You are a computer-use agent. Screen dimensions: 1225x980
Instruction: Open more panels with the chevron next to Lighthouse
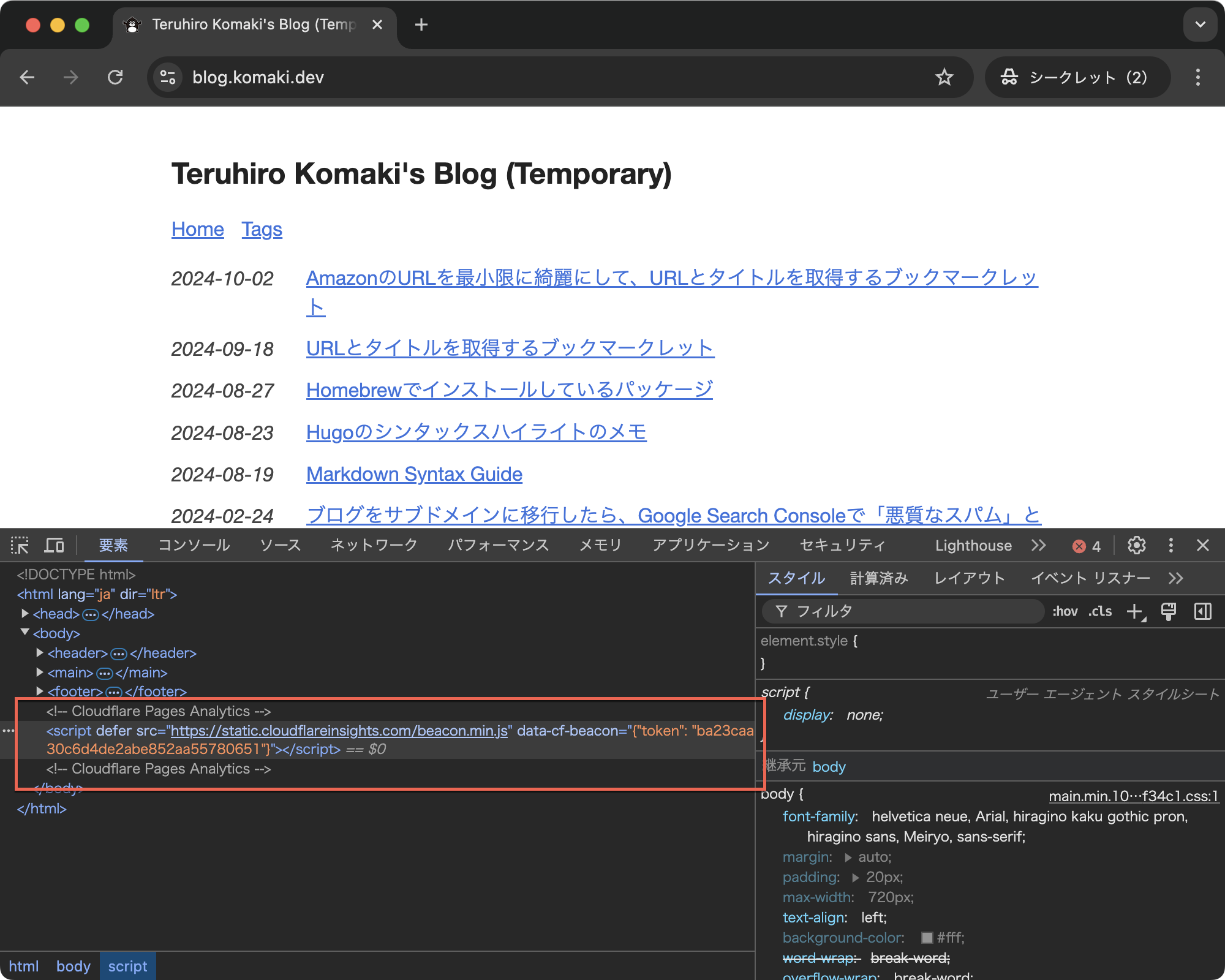(x=1039, y=545)
